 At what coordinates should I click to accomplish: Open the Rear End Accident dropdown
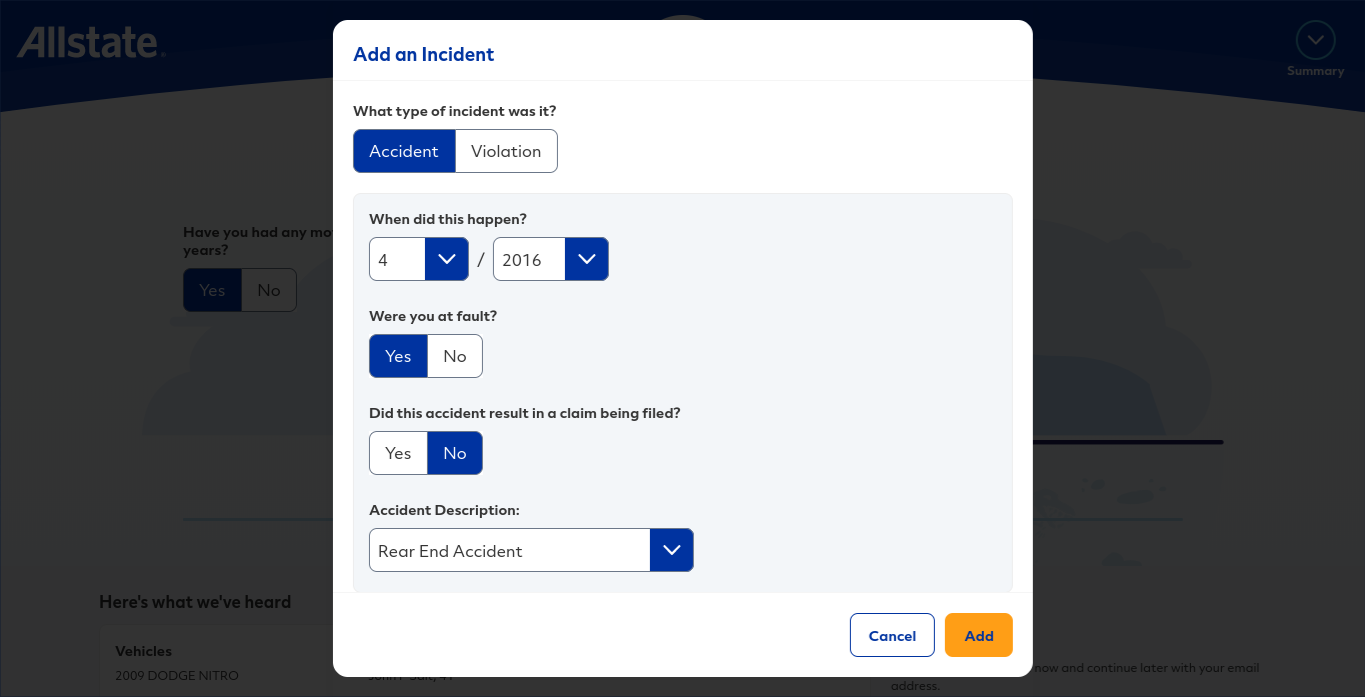tap(509, 550)
